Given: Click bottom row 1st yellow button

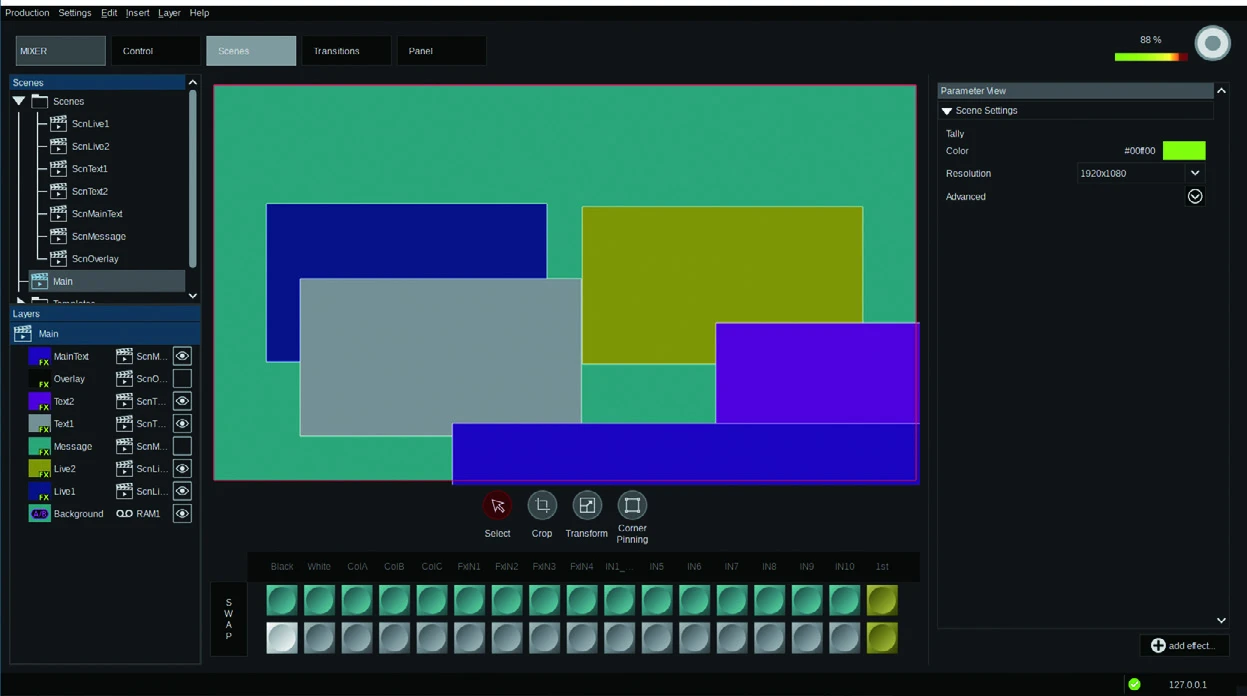Looking at the screenshot, I should pyautogui.click(x=882, y=638).
